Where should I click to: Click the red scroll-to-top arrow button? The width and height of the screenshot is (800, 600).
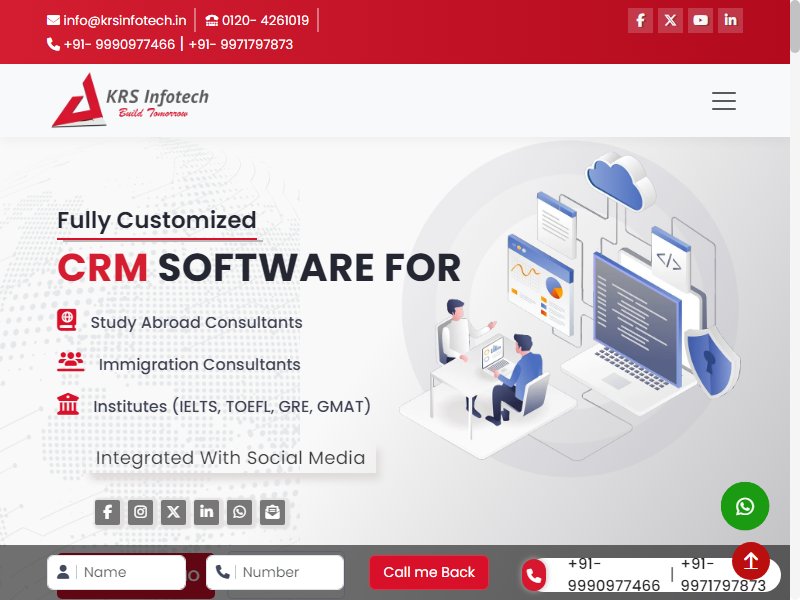click(751, 561)
